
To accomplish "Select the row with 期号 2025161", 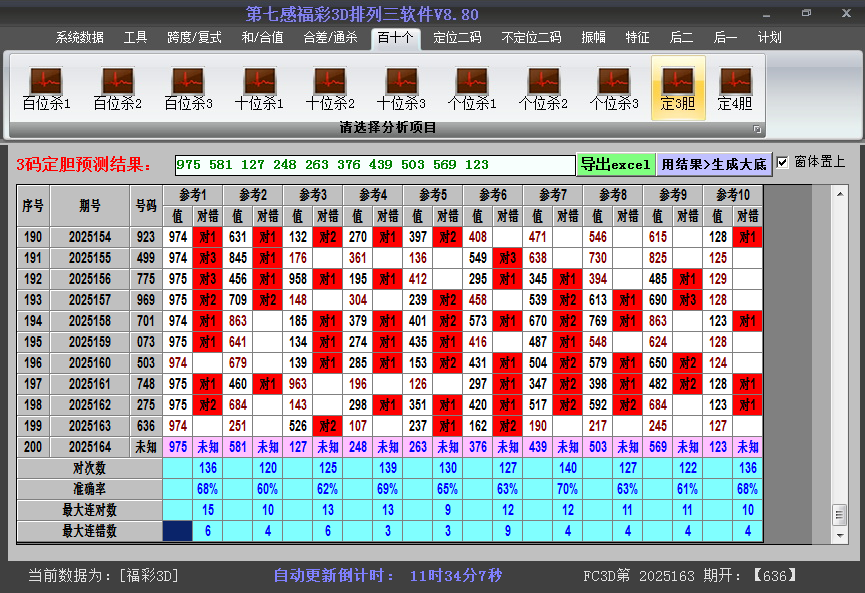I will (389, 384).
